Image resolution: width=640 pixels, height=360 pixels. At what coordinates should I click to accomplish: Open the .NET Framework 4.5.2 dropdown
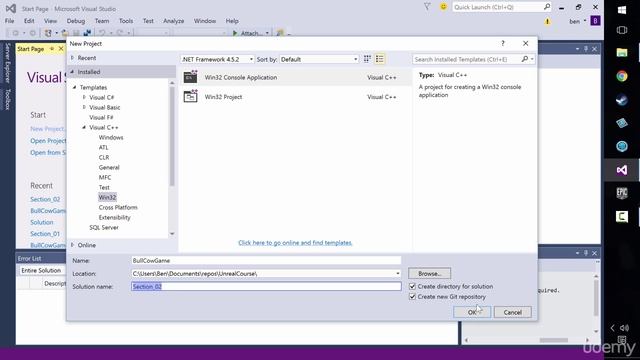(217, 59)
